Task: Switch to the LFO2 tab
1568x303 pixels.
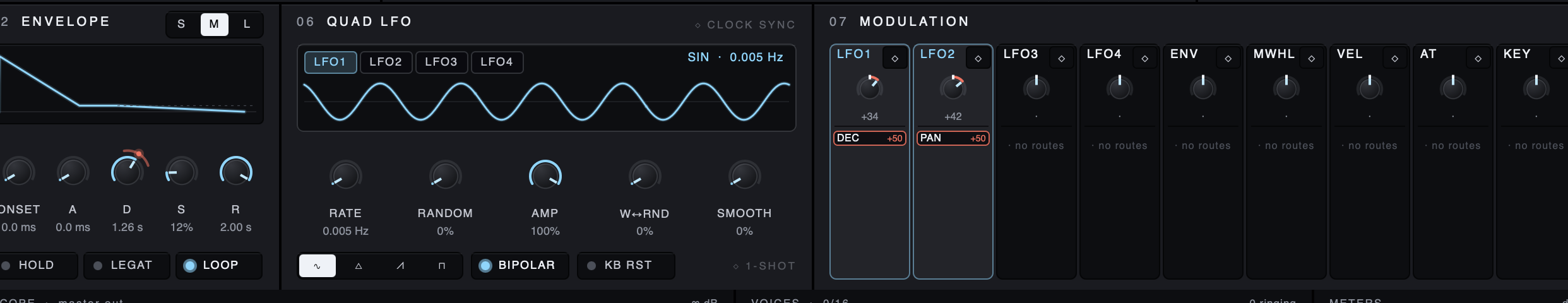Action: (386, 62)
